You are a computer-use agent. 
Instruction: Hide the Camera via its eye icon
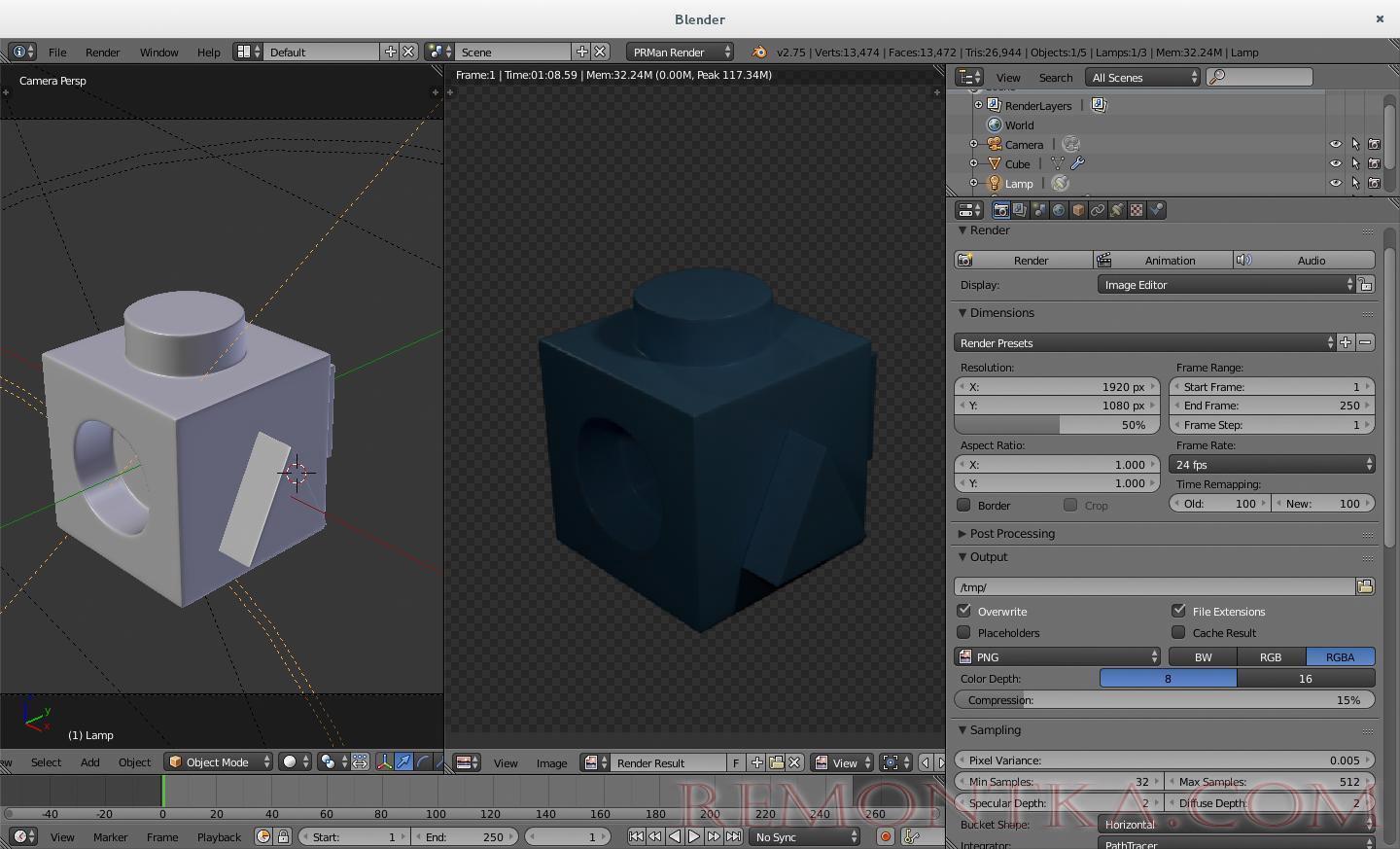pyautogui.click(x=1336, y=144)
